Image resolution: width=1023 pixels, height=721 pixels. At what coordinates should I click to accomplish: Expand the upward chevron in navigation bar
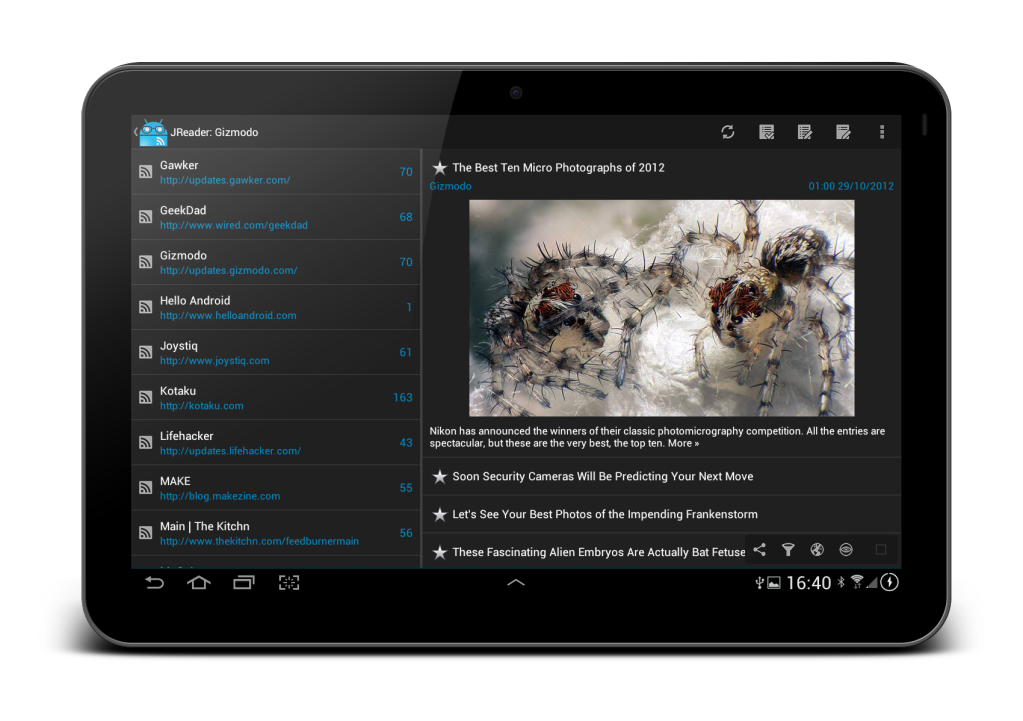pos(516,582)
